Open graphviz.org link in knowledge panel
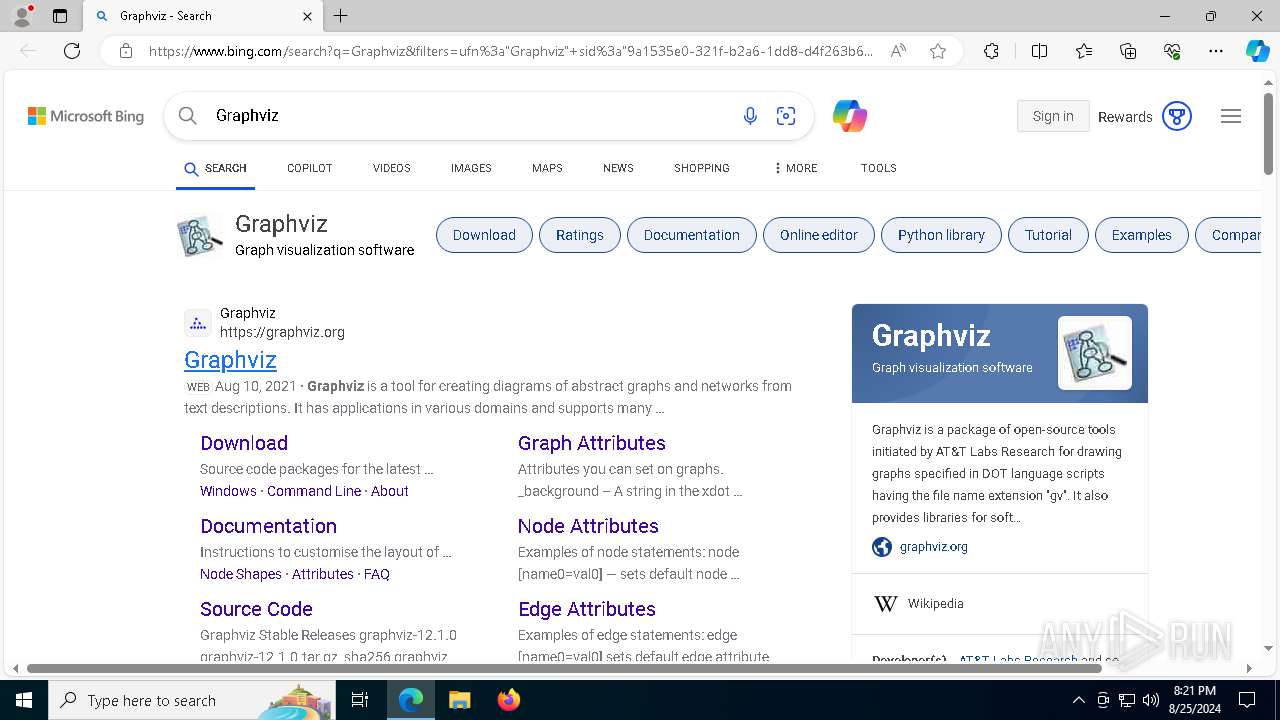Screen dimensions: 1280x720 click(934, 547)
